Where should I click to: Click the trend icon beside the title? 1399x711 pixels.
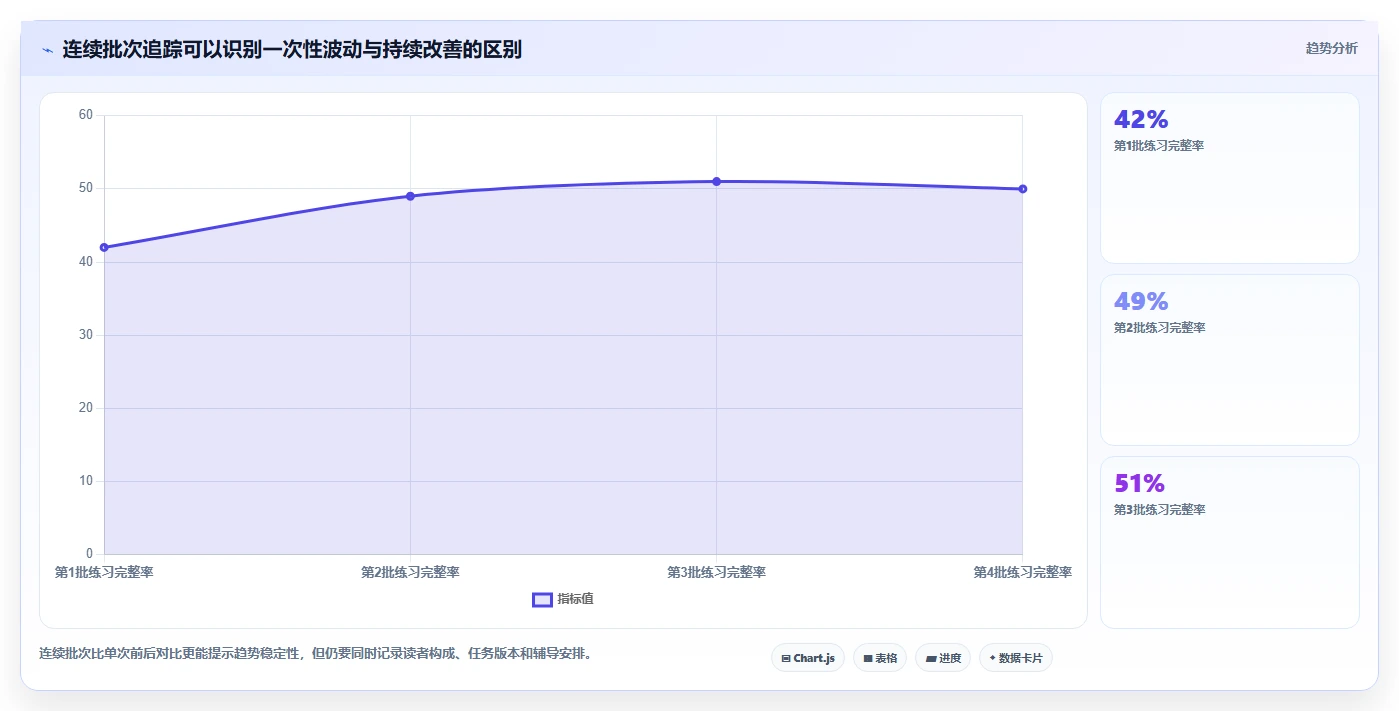click(x=47, y=50)
